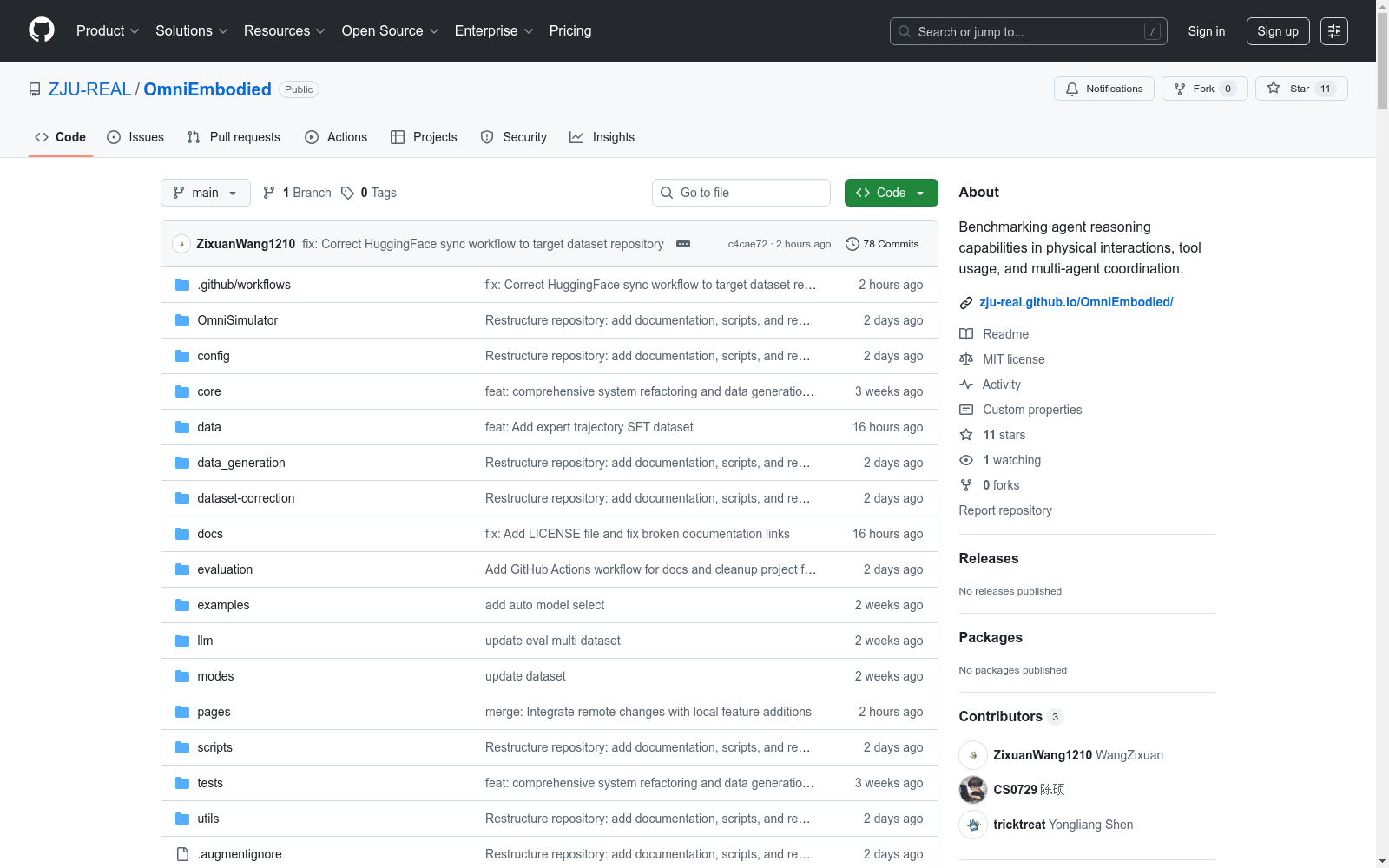
Task: Open the Issues tab
Action: click(135, 137)
